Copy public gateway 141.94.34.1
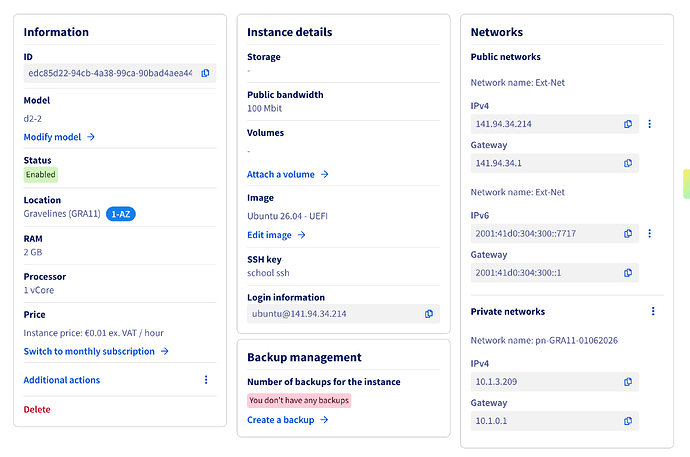The width and height of the screenshot is (690, 457). (x=628, y=163)
